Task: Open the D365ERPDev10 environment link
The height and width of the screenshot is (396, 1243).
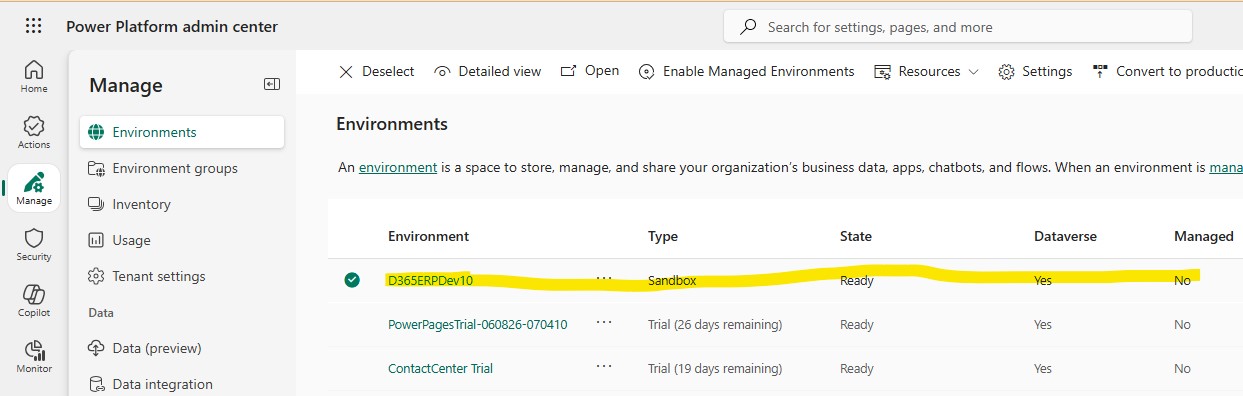Action: [x=430, y=280]
